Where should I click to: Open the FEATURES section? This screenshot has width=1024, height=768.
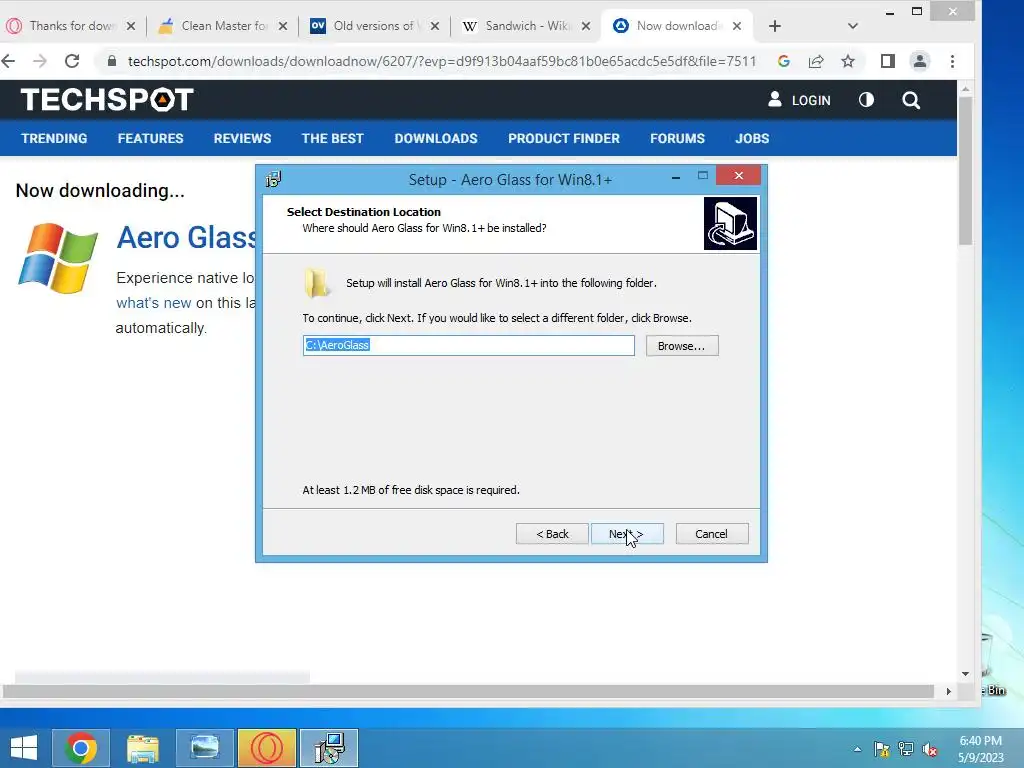tap(150, 138)
